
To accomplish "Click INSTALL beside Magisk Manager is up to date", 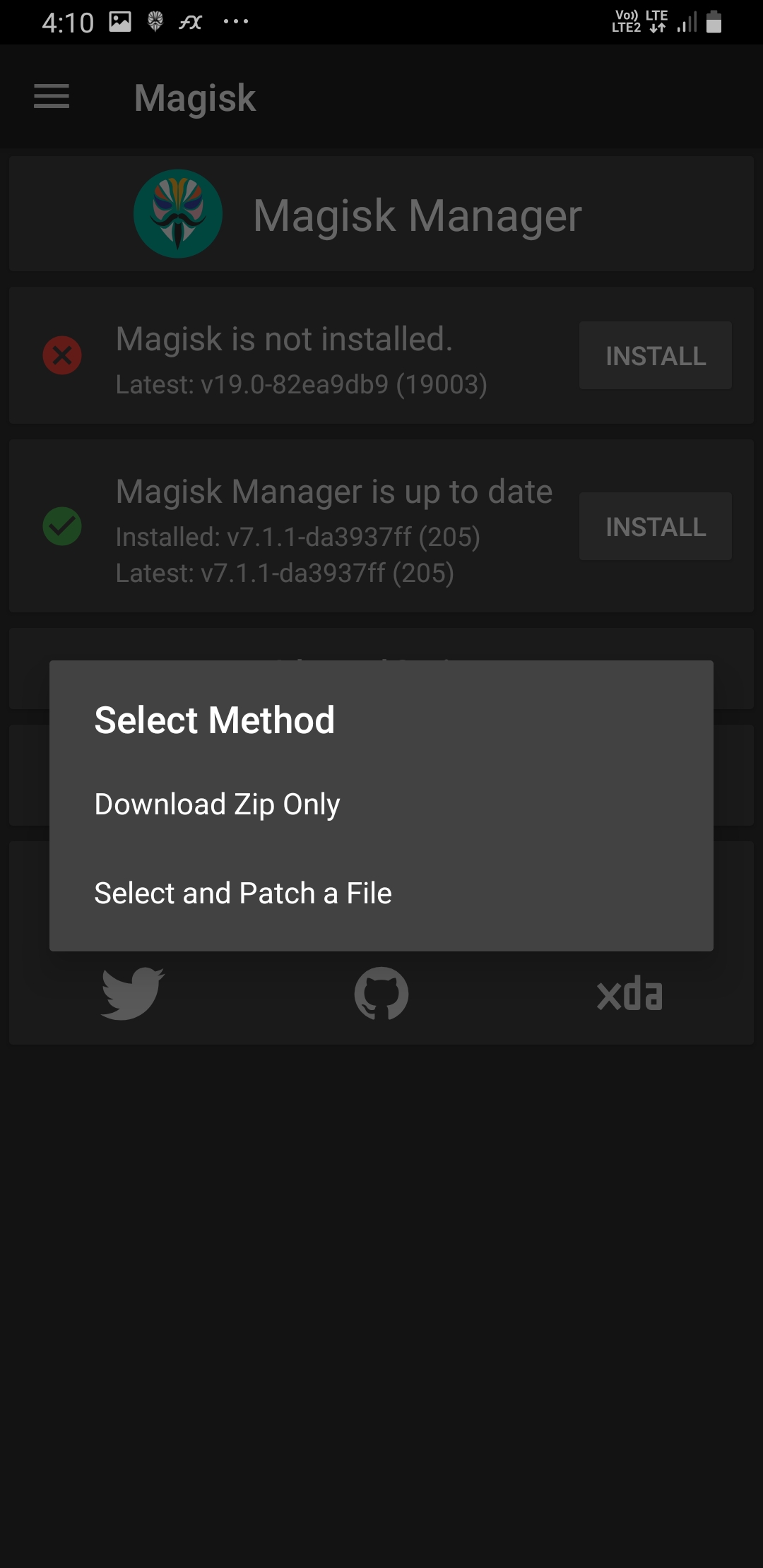I will (x=656, y=526).
